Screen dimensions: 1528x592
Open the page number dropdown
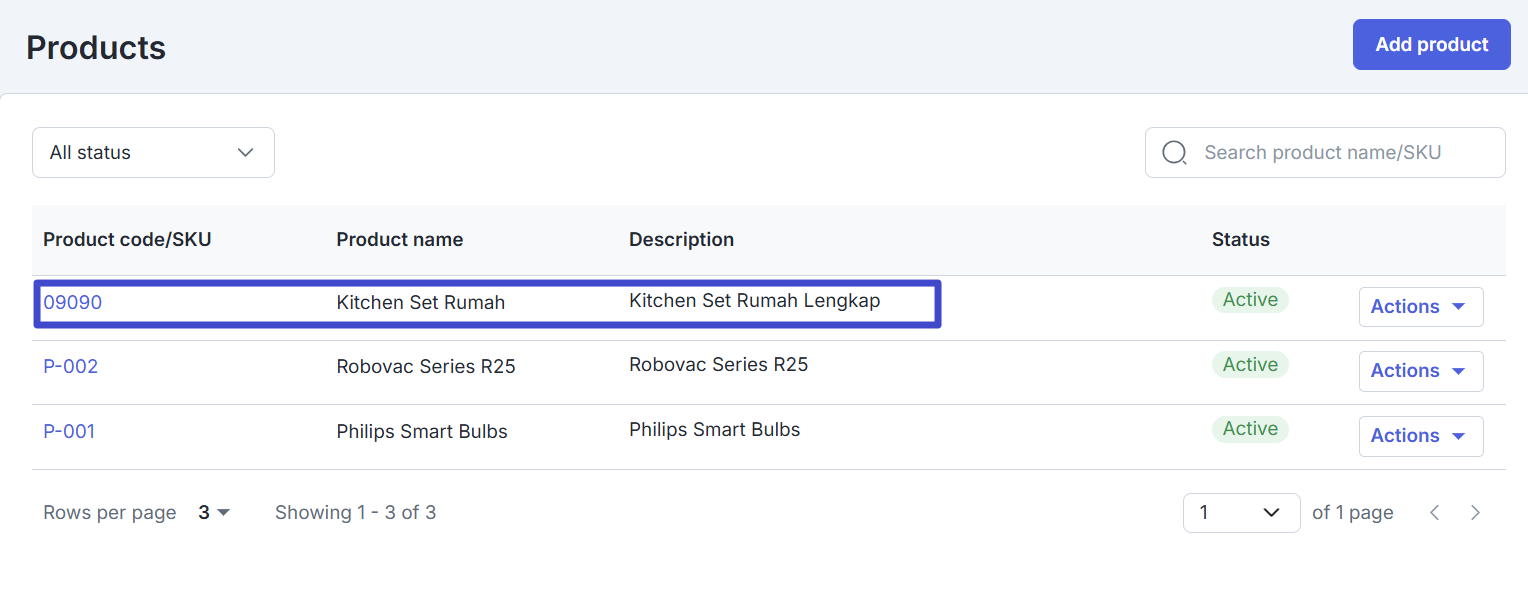[x=1241, y=513]
